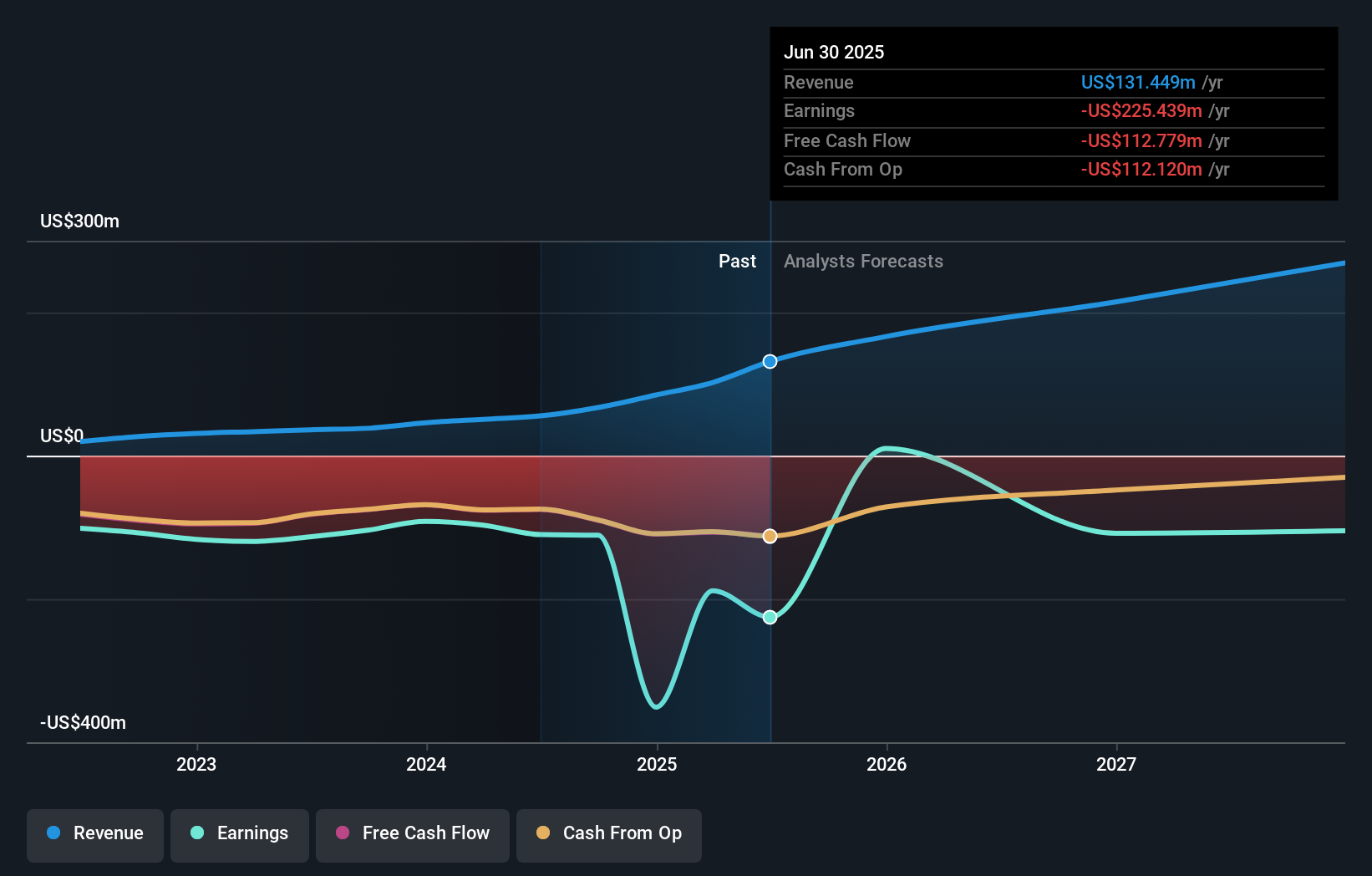Toggle the Revenue series visibility
The height and width of the screenshot is (876, 1372).
point(94,833)
